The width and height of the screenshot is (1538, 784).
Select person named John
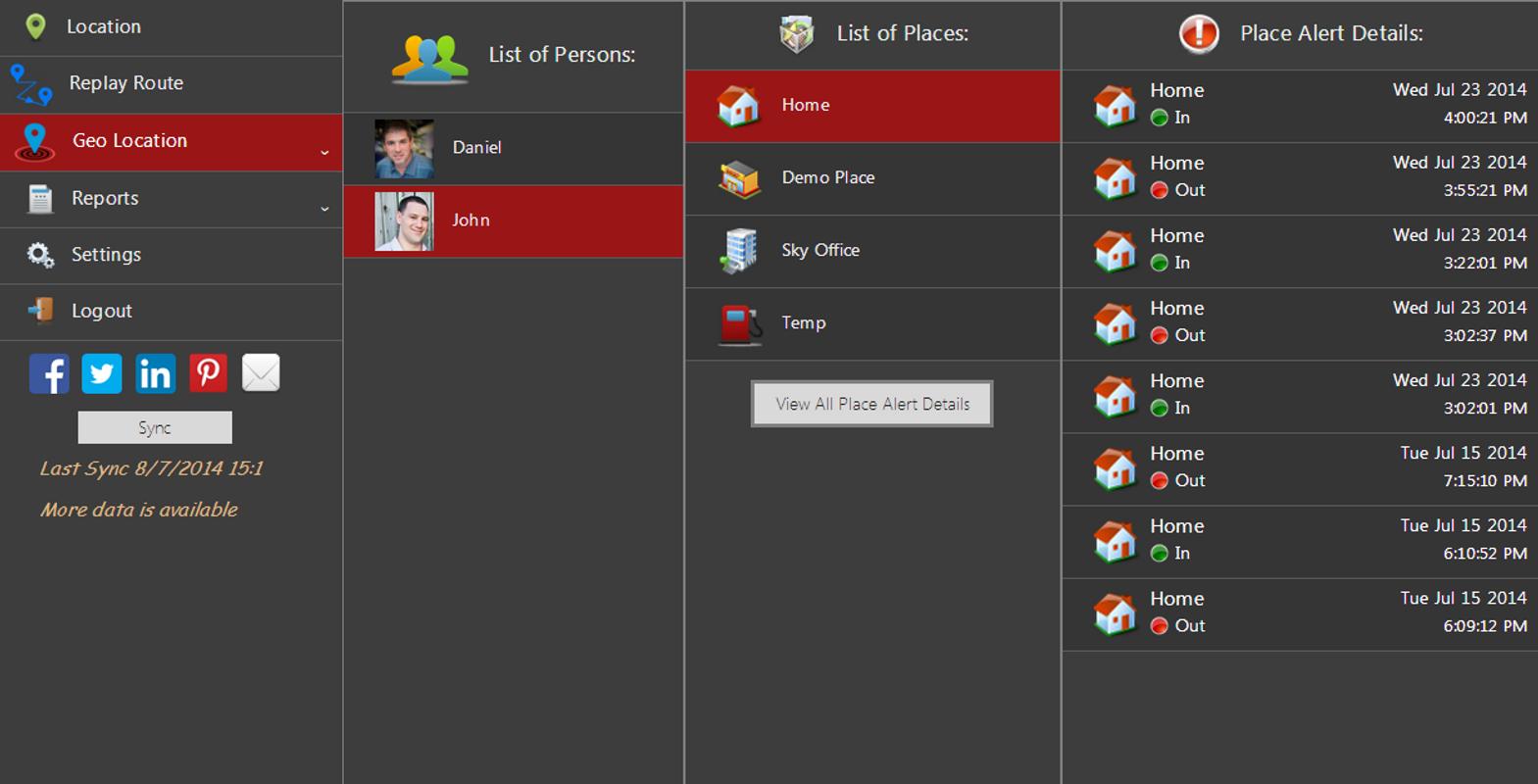(x=513, y=221)
